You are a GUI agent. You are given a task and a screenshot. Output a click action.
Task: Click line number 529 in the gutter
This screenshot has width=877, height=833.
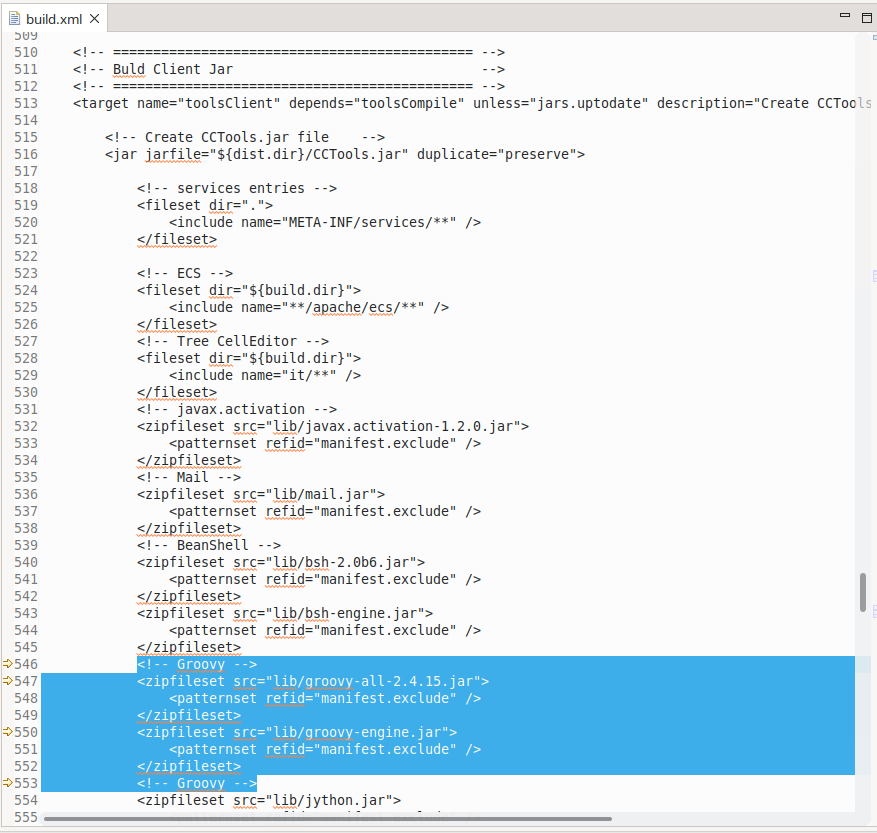click(25, 374)
